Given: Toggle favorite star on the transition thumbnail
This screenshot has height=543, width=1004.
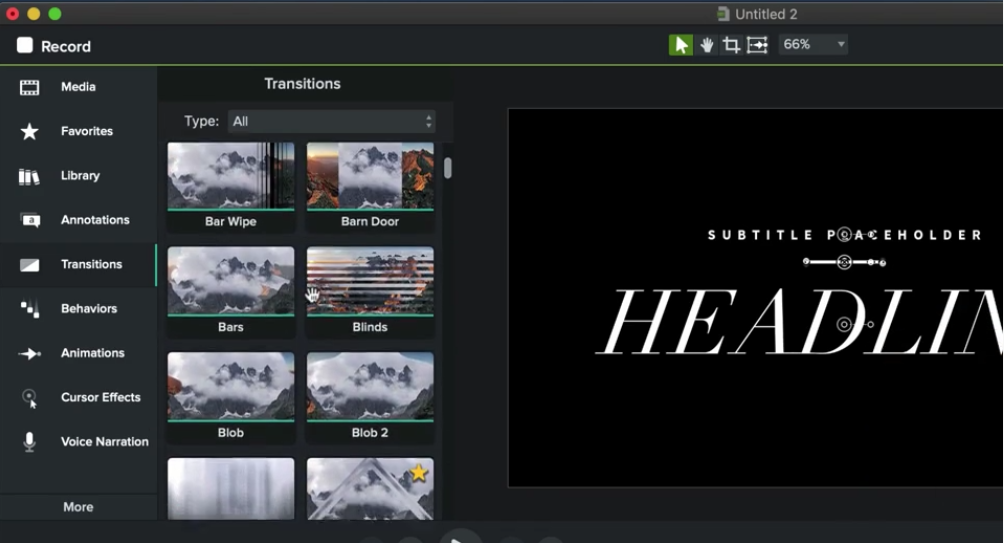Looking at the screenshot, I should pos(418,473).
